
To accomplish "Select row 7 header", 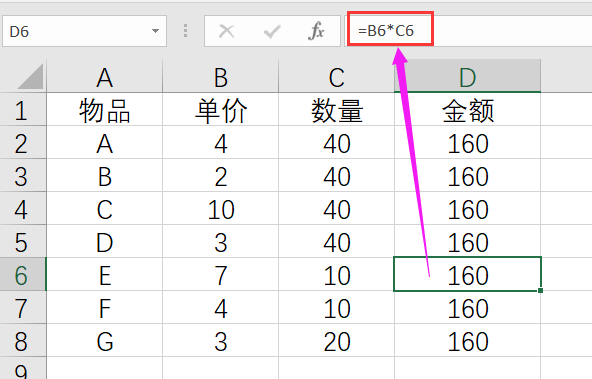I will (22, 308).
